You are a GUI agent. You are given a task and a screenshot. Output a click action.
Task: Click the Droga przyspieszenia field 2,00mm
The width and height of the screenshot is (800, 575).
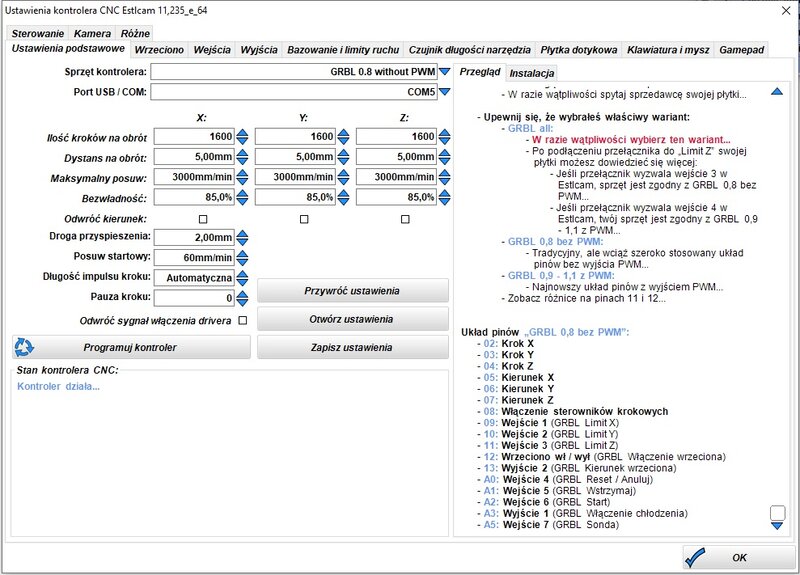194,237
